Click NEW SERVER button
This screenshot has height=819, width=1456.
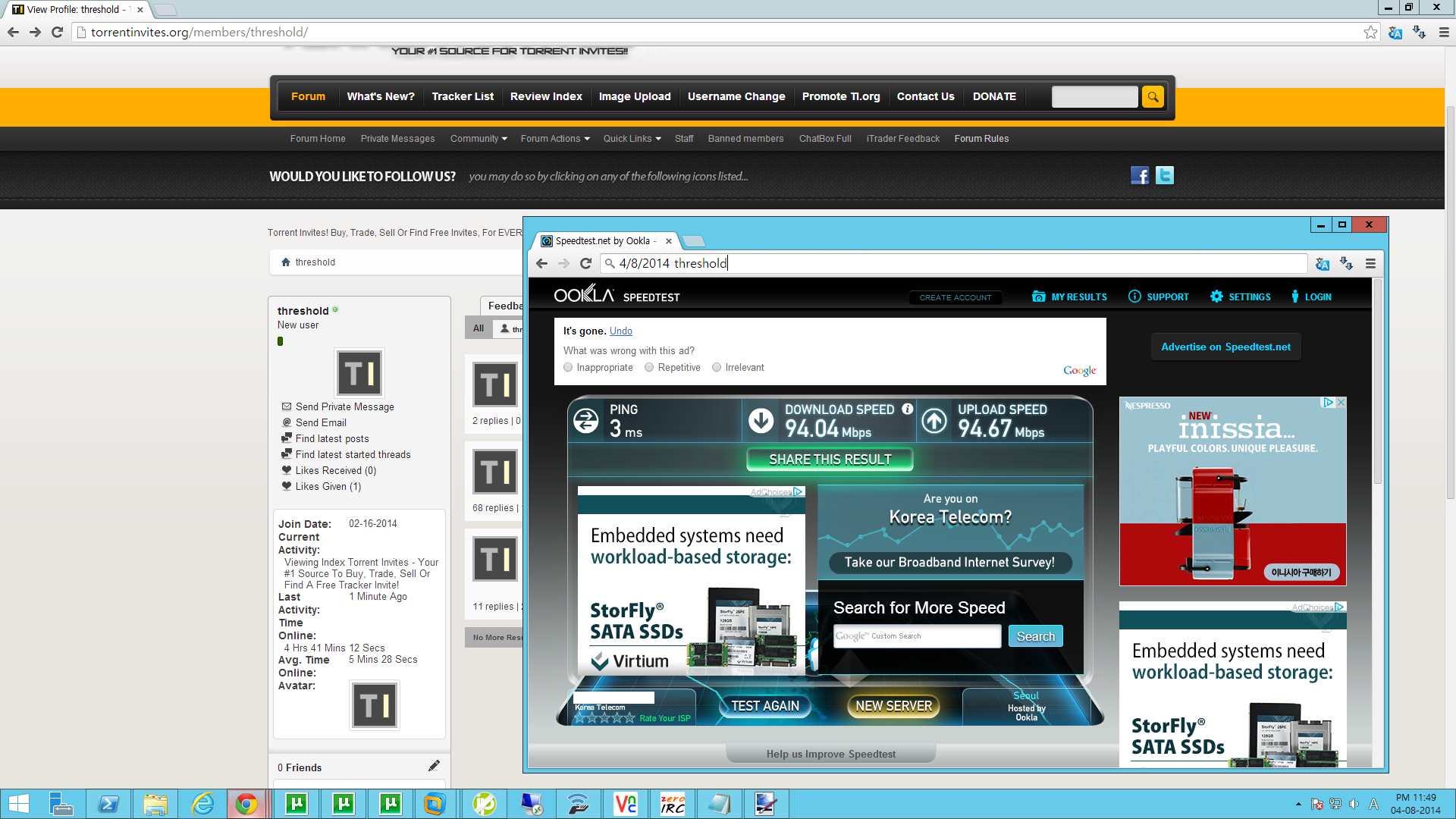coord(893,706)
